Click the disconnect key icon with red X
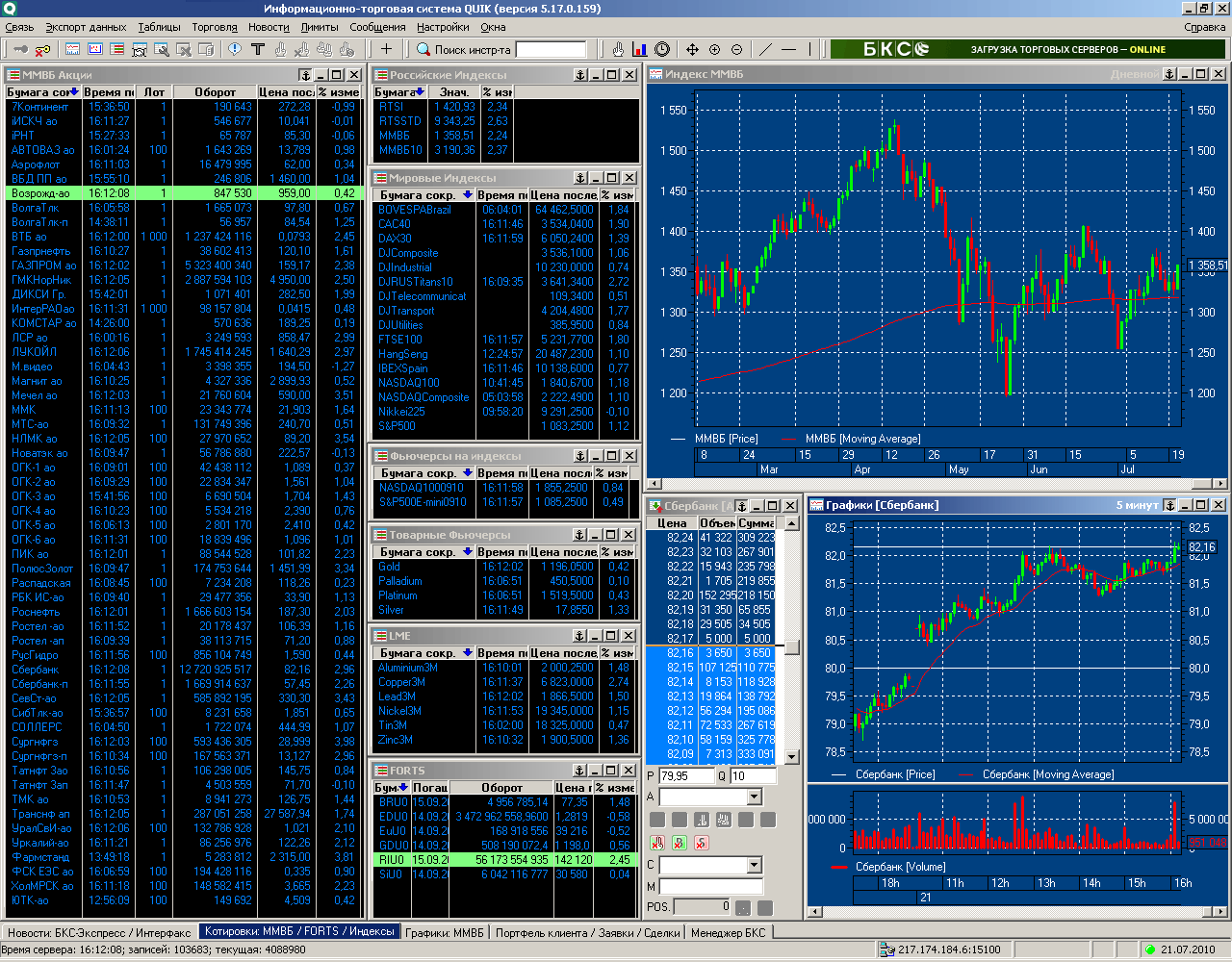The height and width of the screenshot is (962, 1232). [42, 49]
